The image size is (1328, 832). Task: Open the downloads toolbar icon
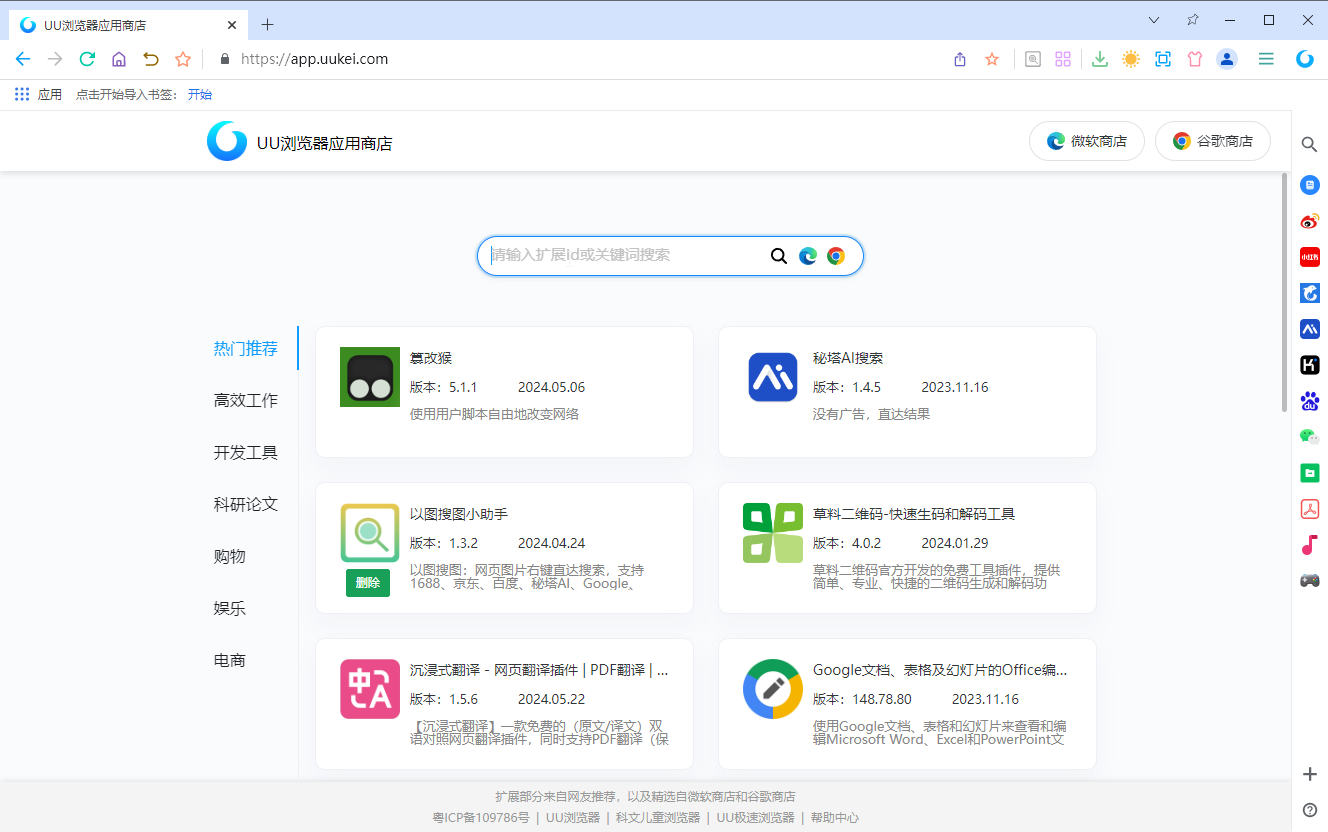[1100, 59]
